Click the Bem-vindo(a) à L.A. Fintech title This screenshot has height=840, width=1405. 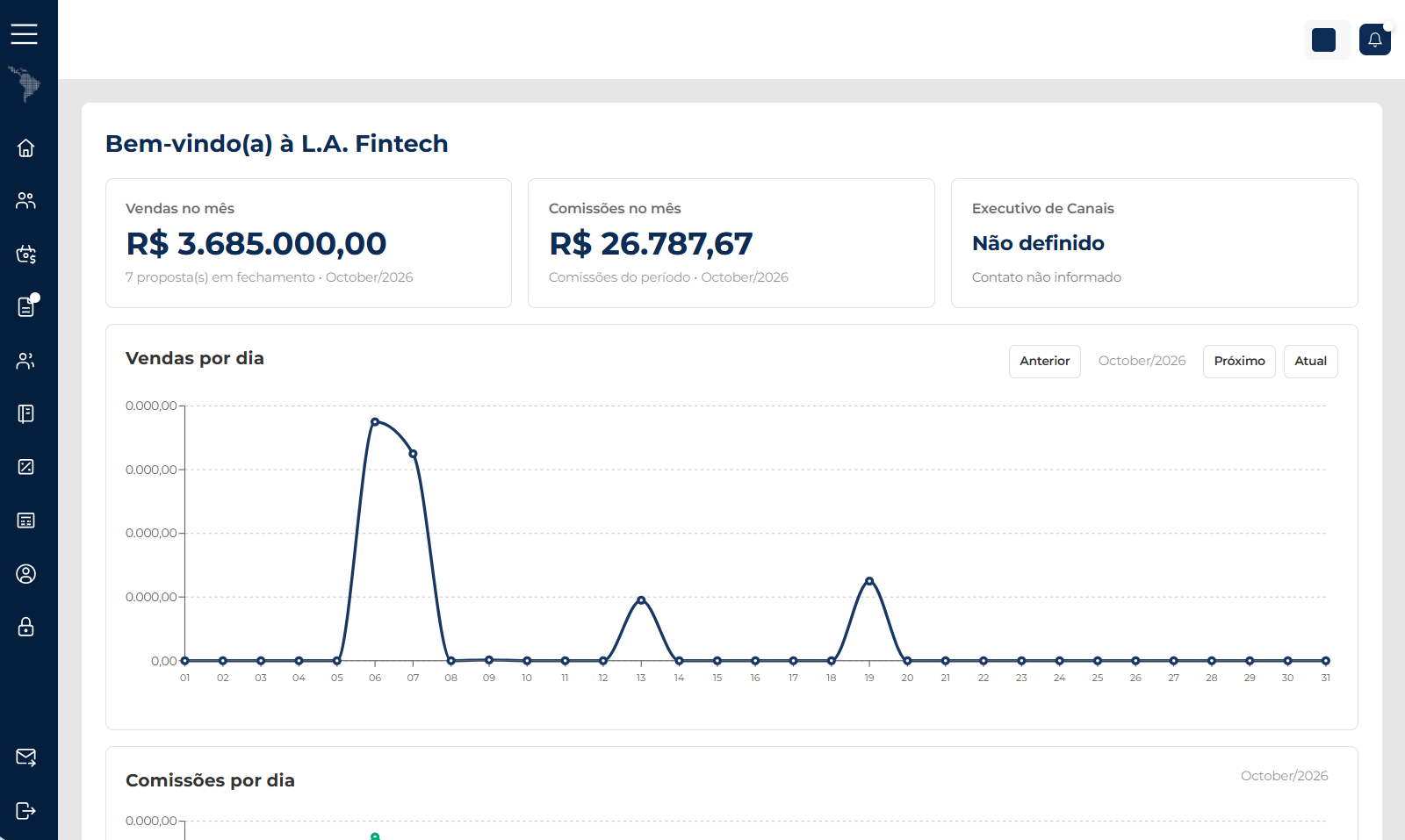[277, 144]
